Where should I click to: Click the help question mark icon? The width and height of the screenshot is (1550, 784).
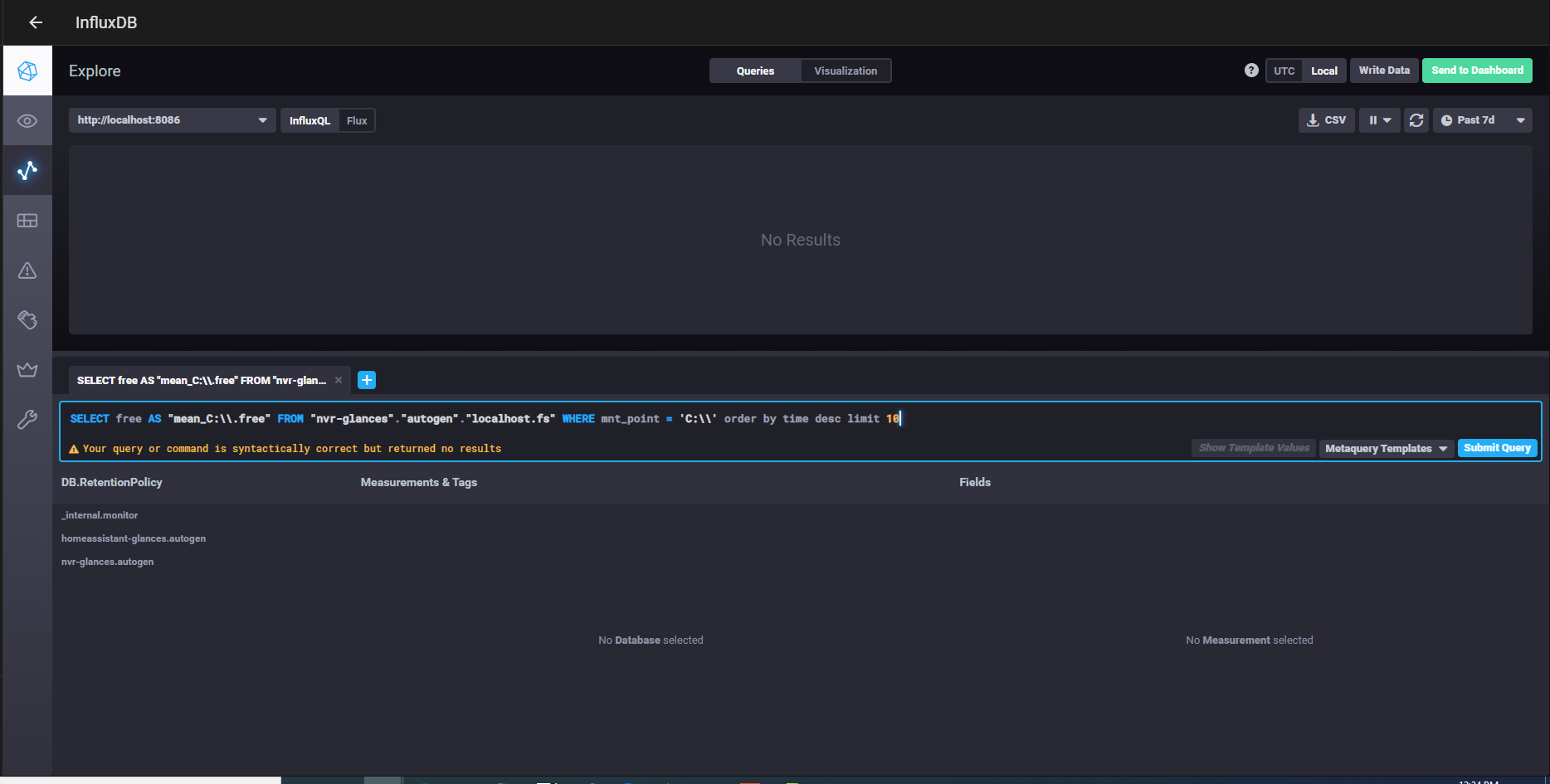pyautogui.click(x=1250, y=71)
